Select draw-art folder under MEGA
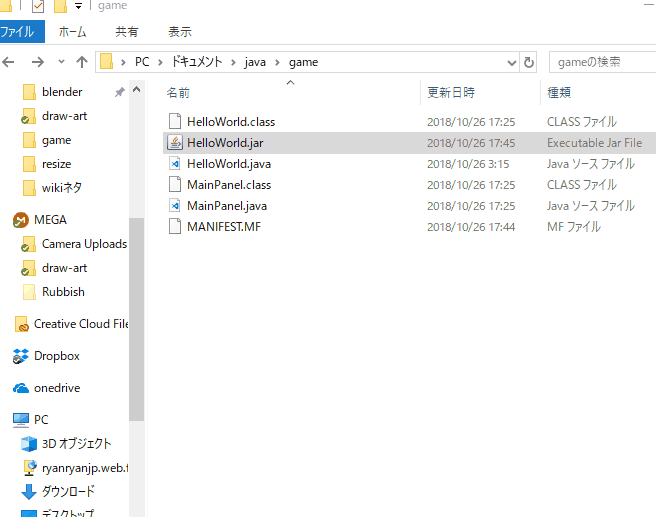 [64, 268]
